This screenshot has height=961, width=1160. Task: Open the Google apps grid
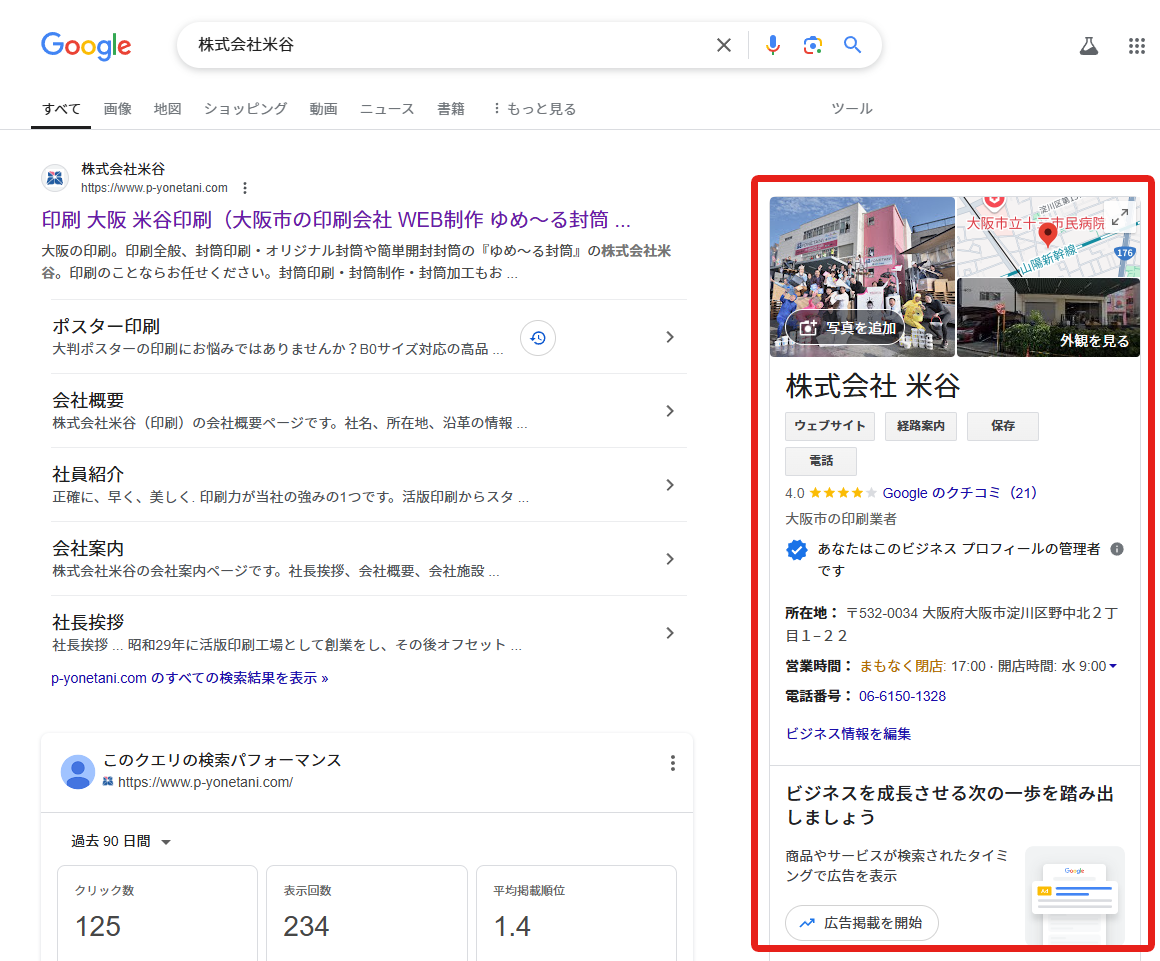tap(1136, 46)
